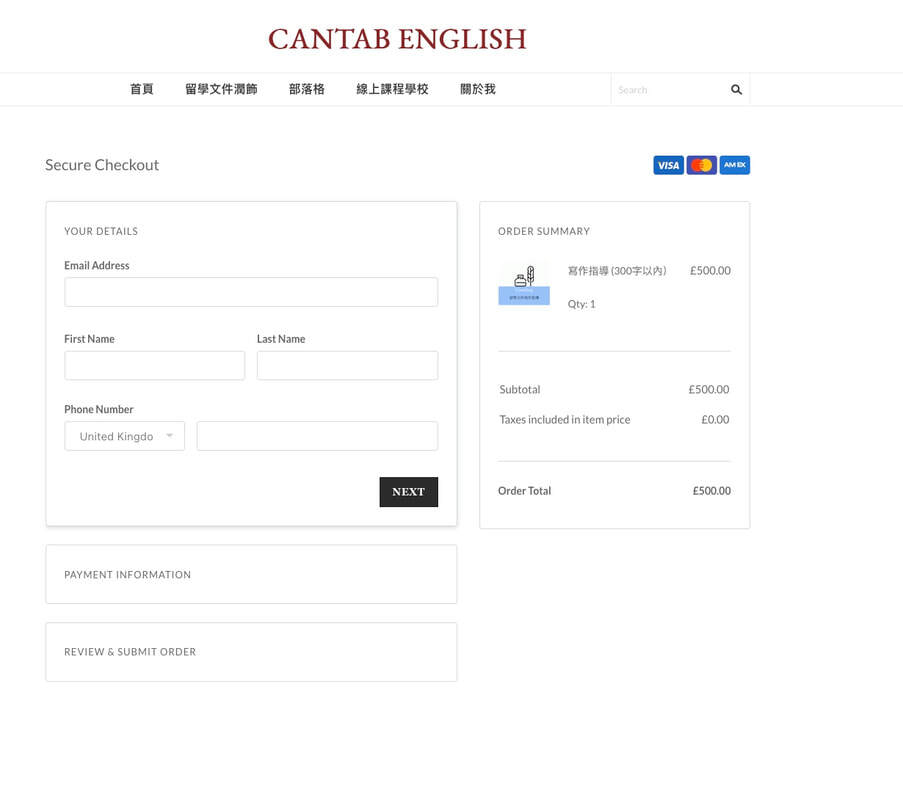Viewport: 903px width, 800px height.
Task: Click the Amex card icon
Action: pos(734,165)
